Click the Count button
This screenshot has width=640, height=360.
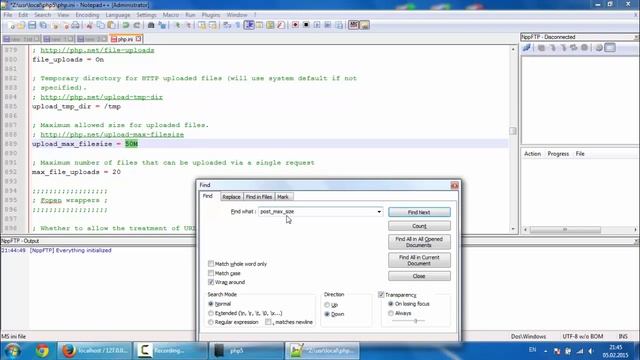coord(419,226)
